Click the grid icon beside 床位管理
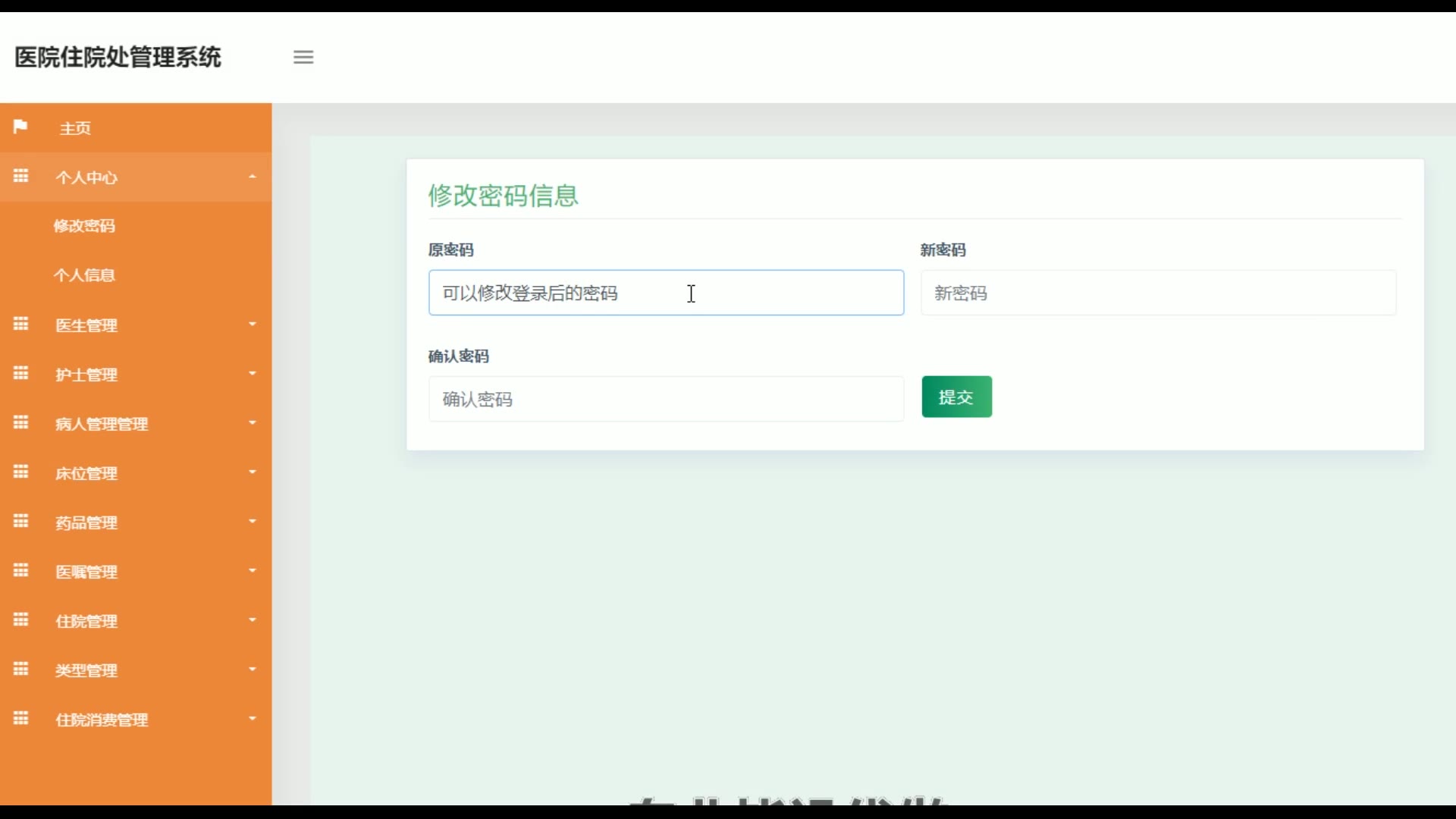 click(20, 472)
